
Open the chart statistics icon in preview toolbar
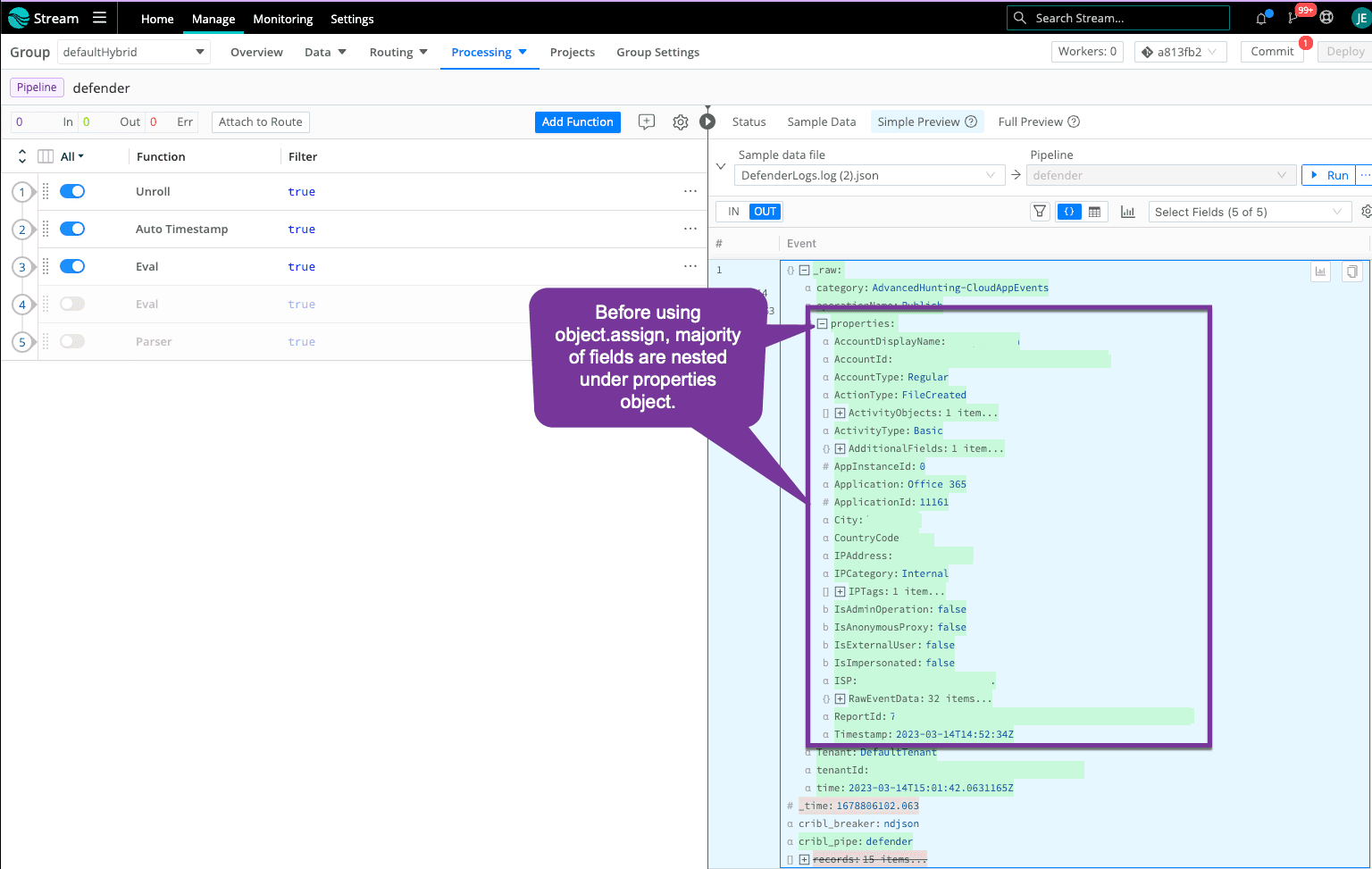point(1127,212)
